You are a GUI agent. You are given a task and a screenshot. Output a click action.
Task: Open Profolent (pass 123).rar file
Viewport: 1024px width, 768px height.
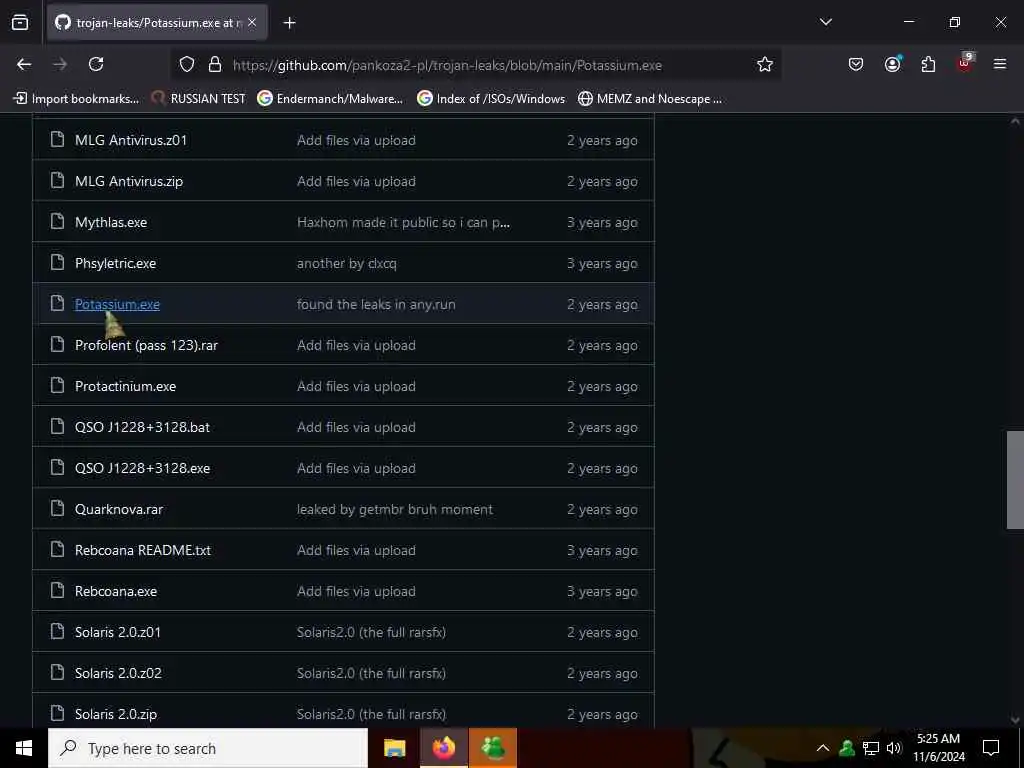point(146,345)
